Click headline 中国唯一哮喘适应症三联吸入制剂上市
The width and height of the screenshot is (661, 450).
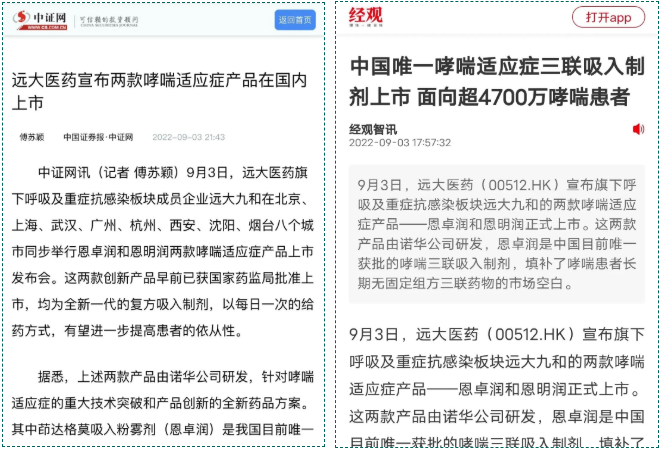pyautogui.click(x=497, y=82)
